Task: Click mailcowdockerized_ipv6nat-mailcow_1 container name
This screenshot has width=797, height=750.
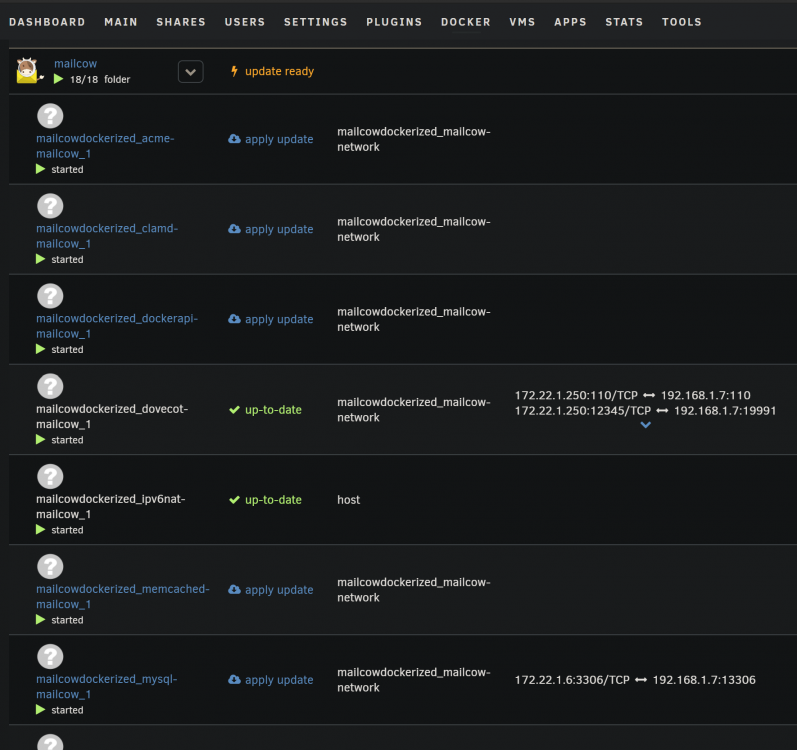Action: tap(111, 506)
